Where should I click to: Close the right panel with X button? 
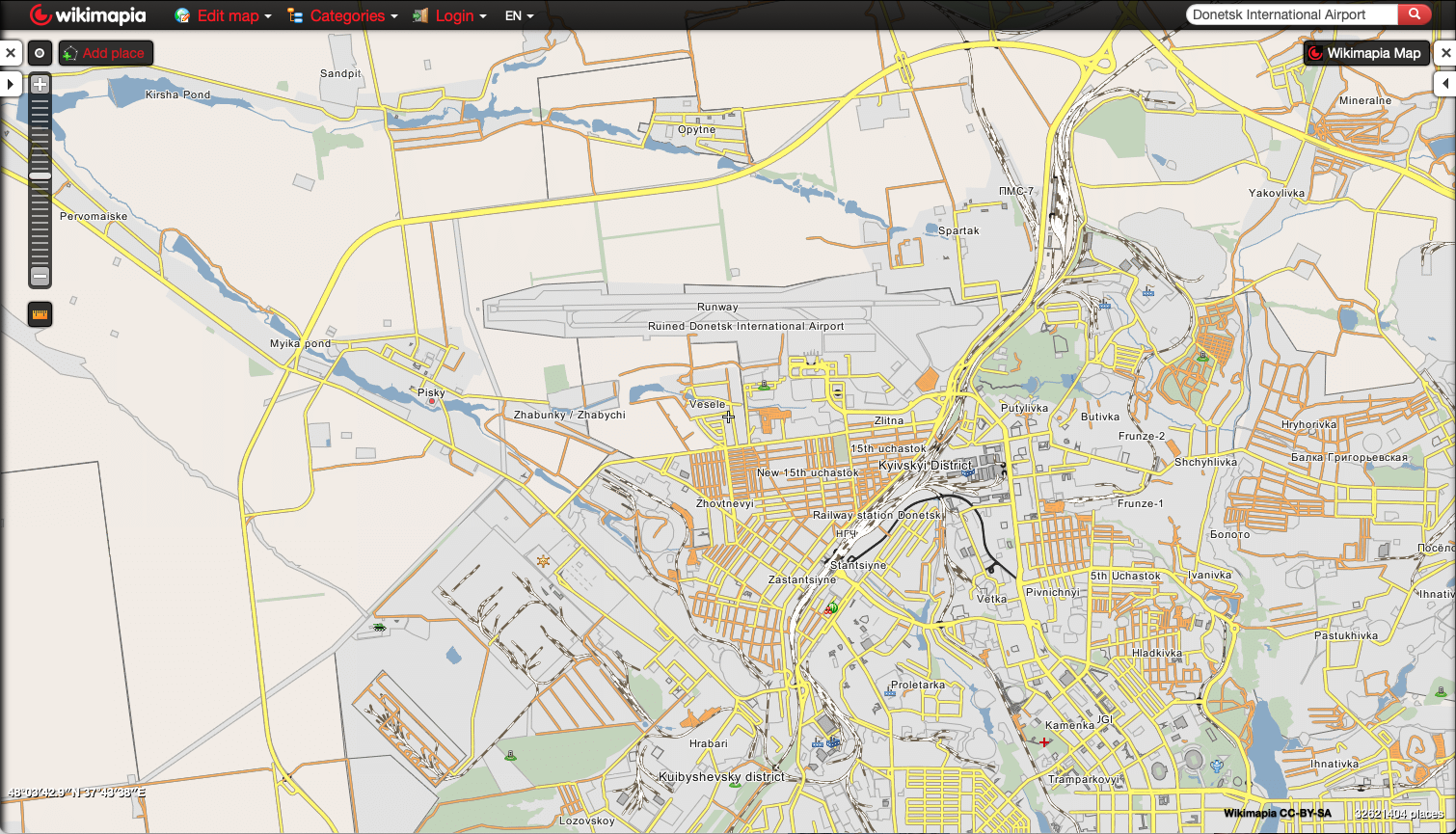1444,53
